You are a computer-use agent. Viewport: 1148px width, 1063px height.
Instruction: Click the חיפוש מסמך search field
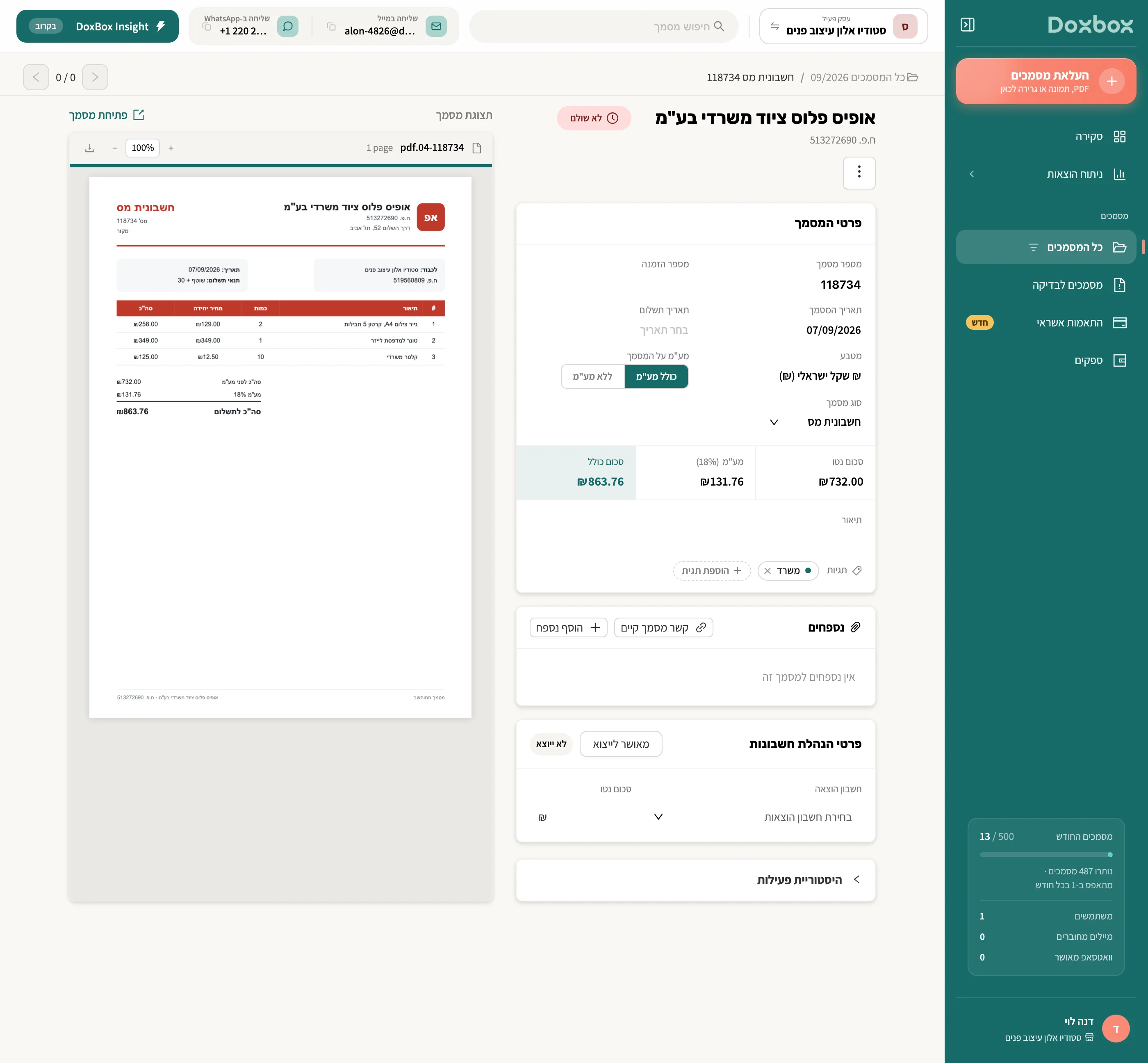pos(604,27)
